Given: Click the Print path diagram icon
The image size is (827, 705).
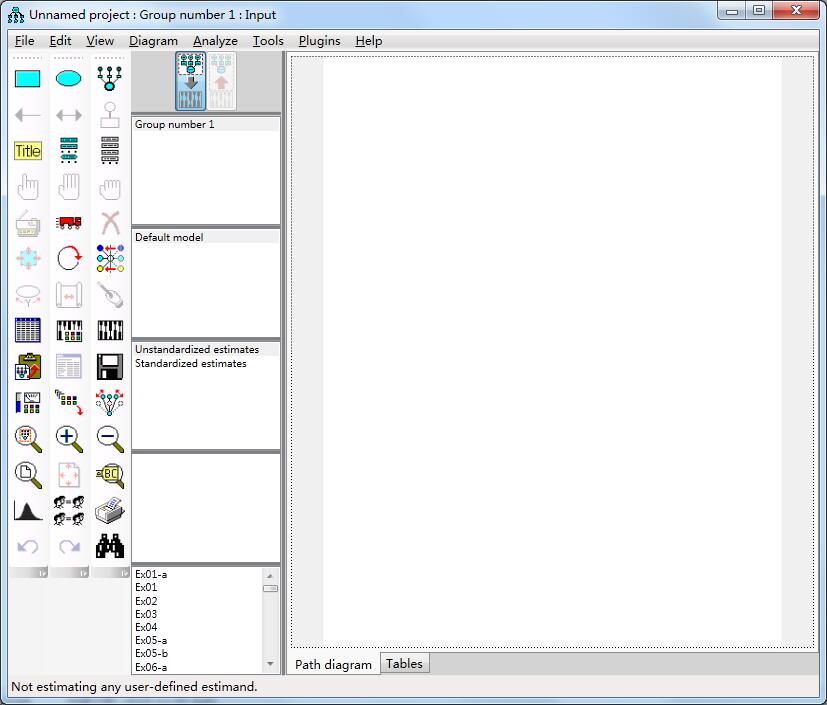Looking at the screenshot, I should click(110, 511).
